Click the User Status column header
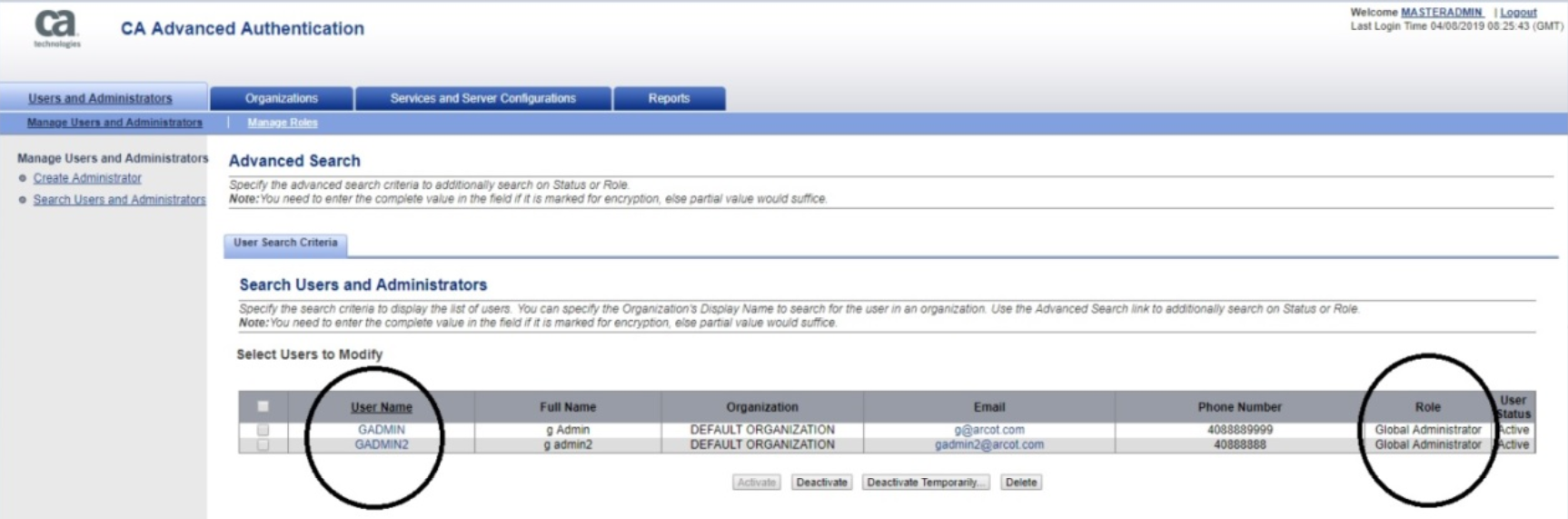The image size is (1568, 519). pyautogui.click(x=1513, y=407)
